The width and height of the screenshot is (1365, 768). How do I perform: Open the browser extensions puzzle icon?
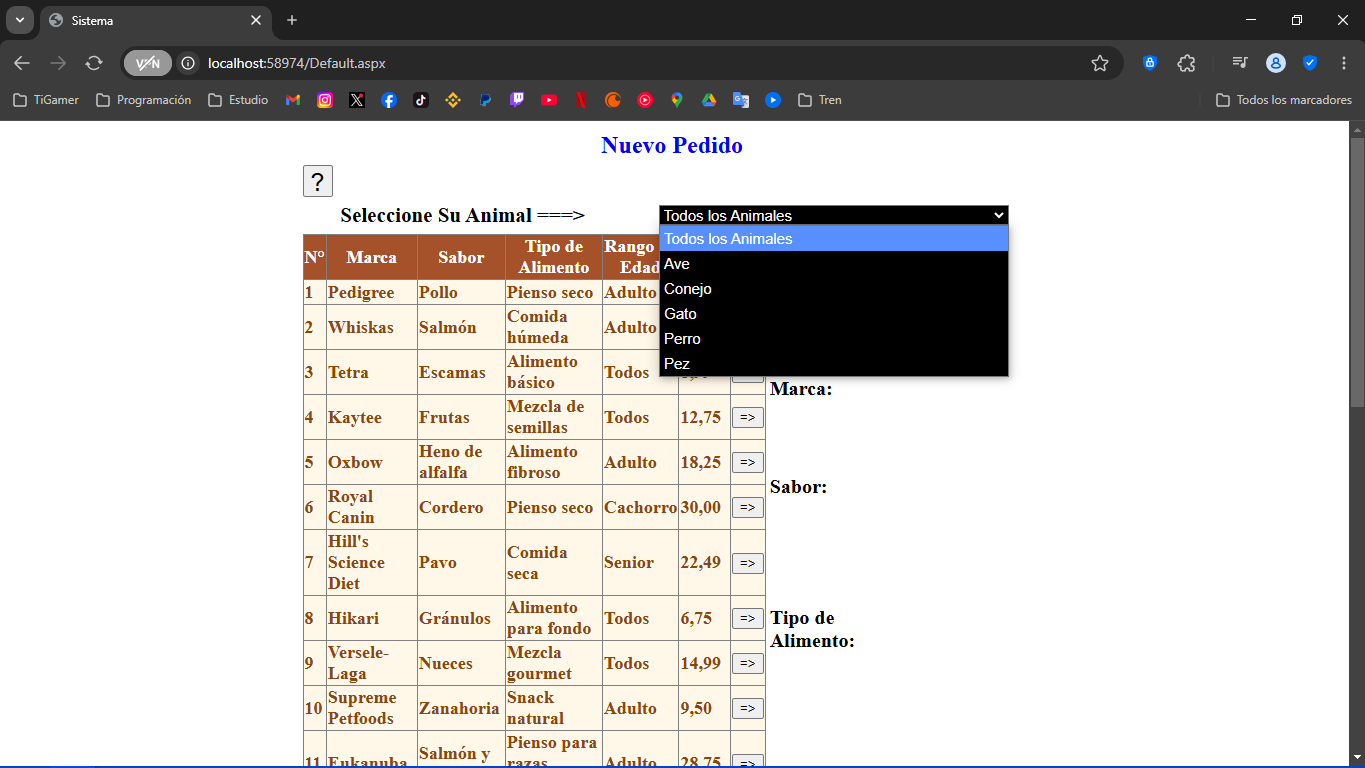1186,63
